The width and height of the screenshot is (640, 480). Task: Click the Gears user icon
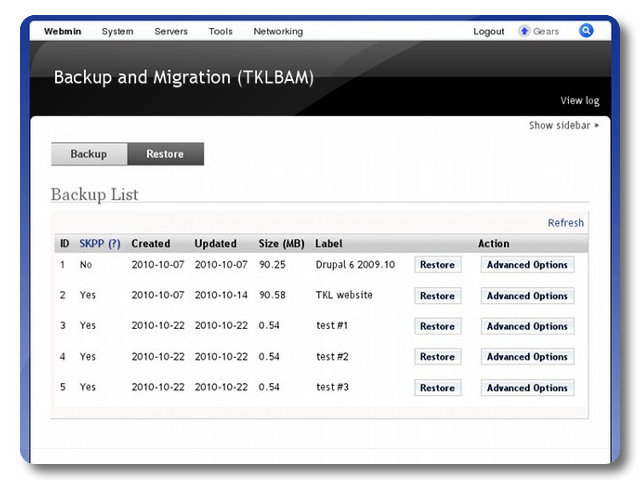coord(524,32)
